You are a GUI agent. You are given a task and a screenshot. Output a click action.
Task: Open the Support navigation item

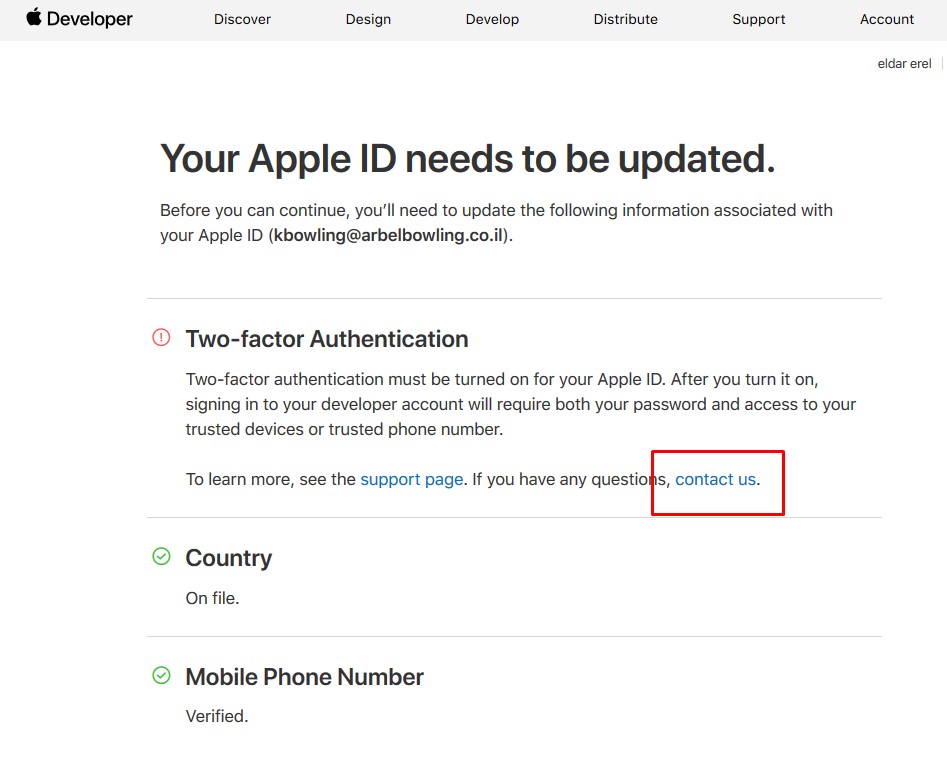click(758, 19)
